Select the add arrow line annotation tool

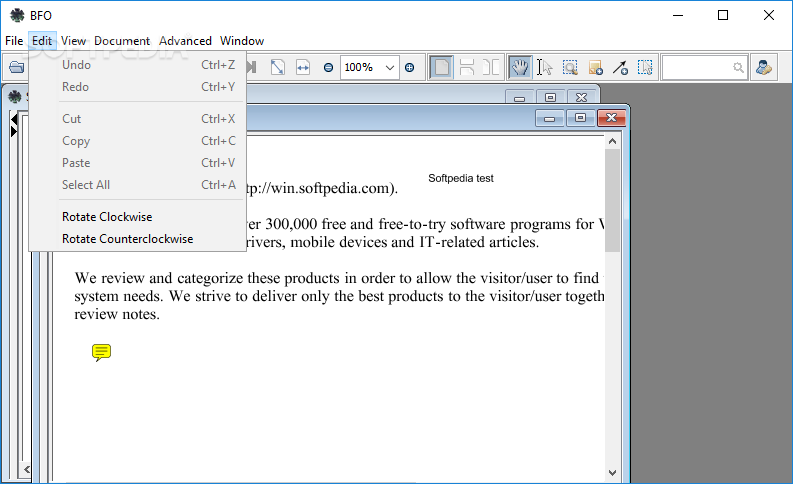[x=620, y=67]
